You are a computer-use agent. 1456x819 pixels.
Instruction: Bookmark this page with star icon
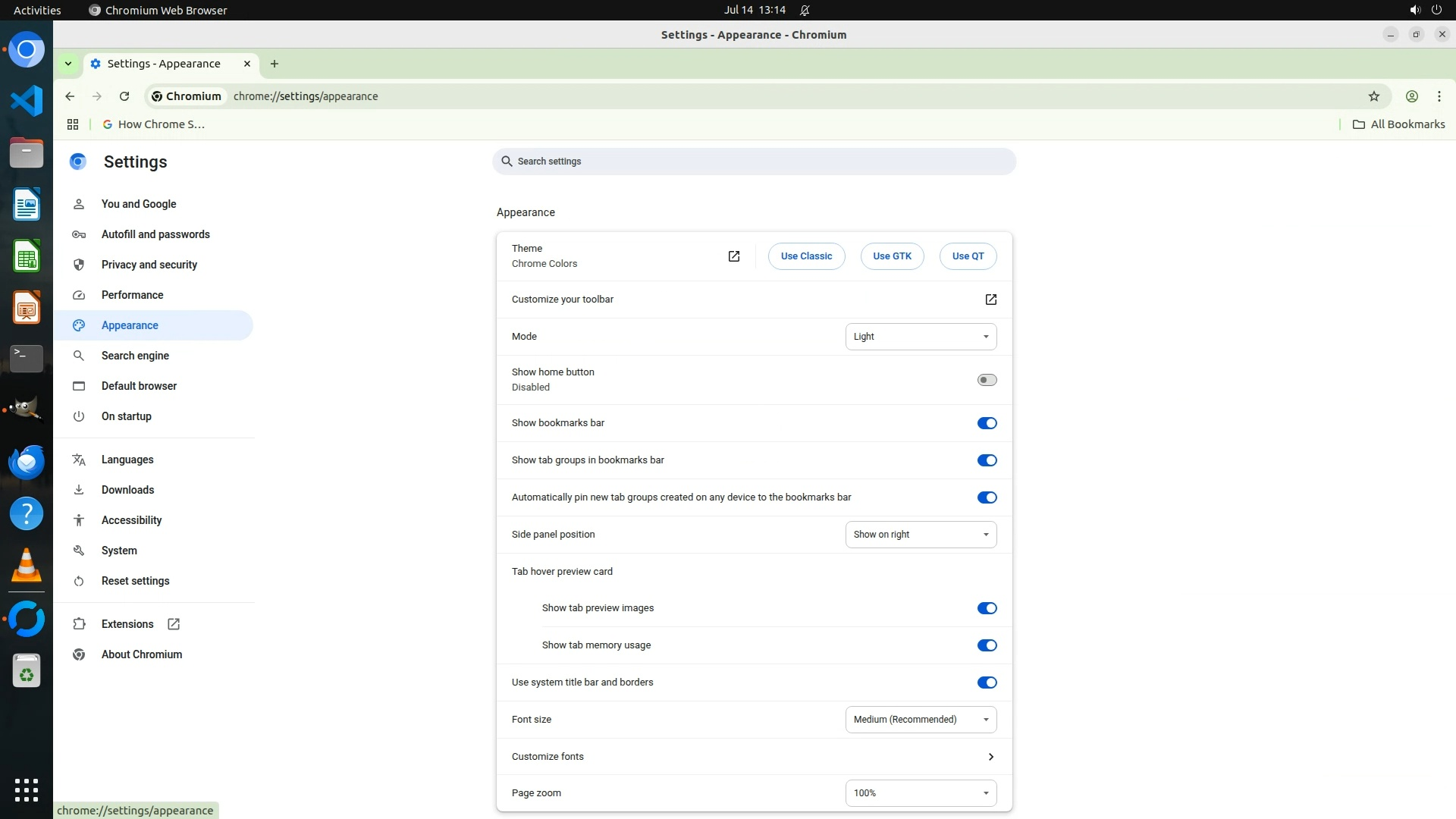[x=1373, y=96]
